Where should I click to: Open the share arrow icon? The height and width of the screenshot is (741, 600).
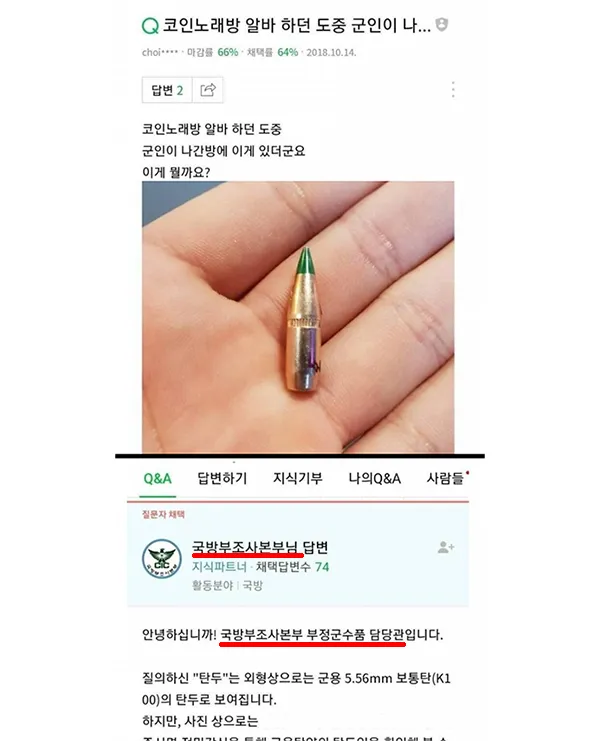[208, 90]
